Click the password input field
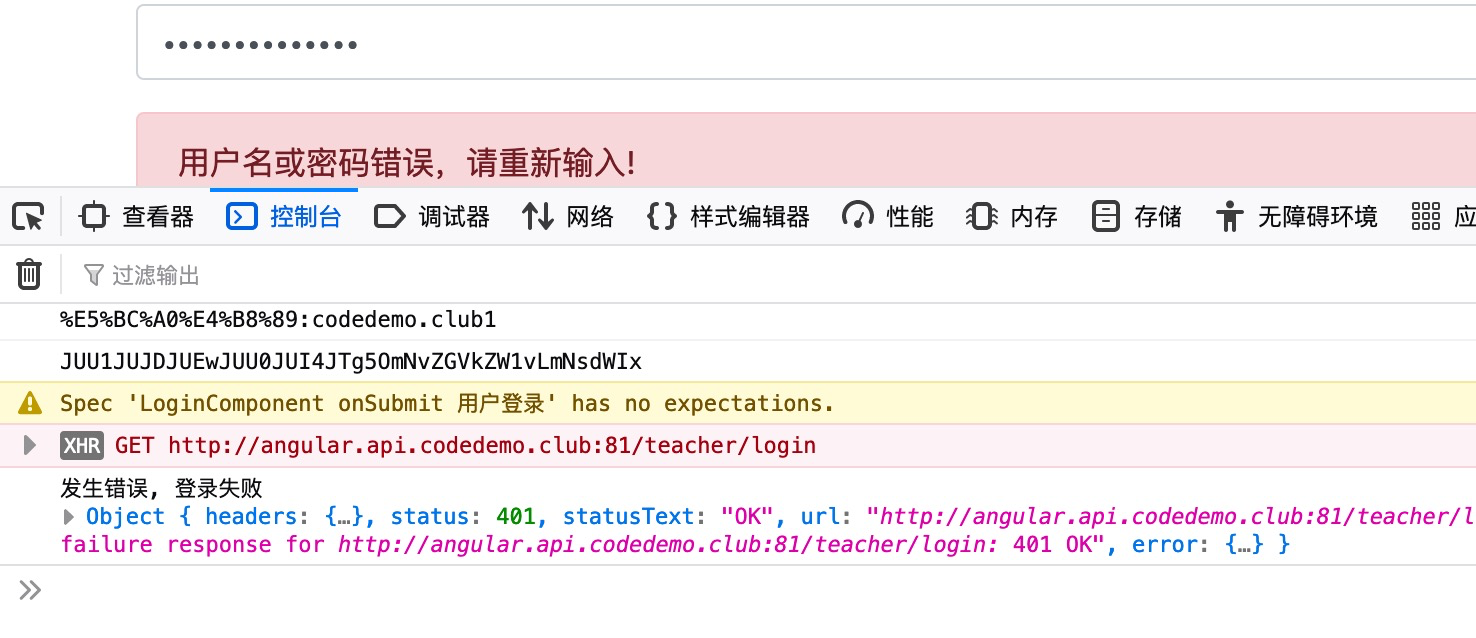Screen dimensions: 1476x638 806,42
